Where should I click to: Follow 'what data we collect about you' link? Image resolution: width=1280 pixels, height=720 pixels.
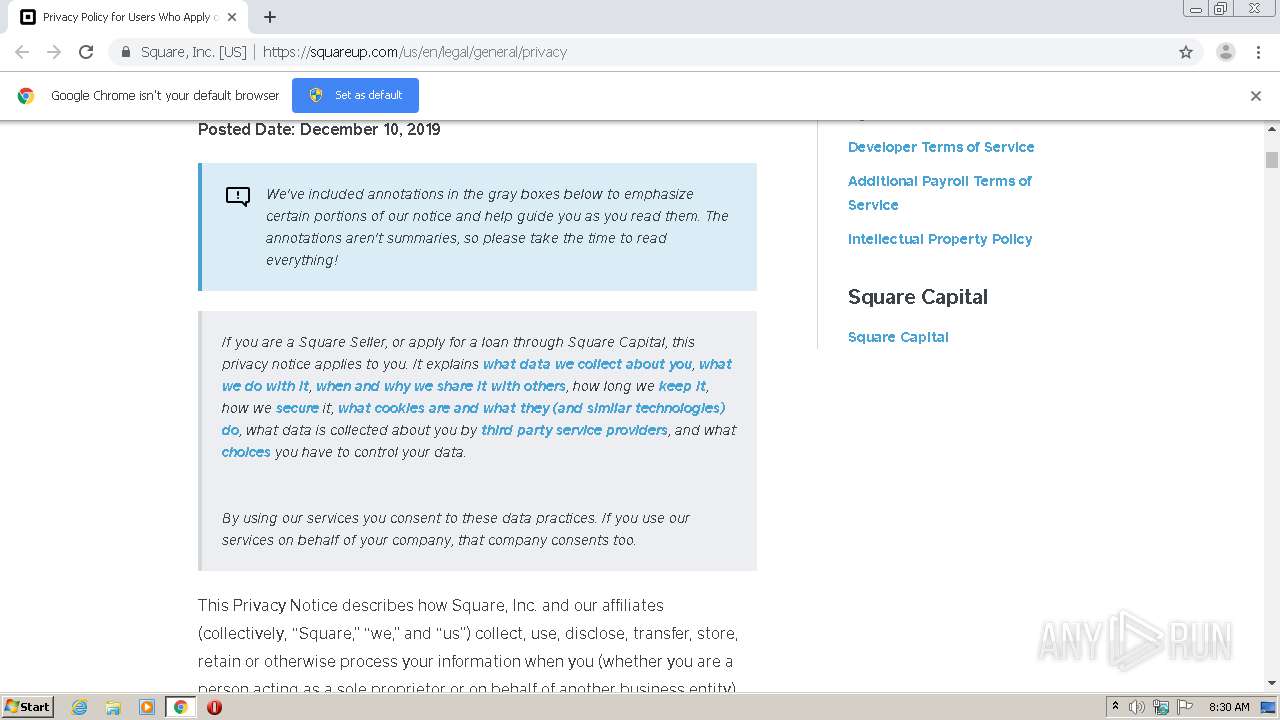click(x=587, y=364)
